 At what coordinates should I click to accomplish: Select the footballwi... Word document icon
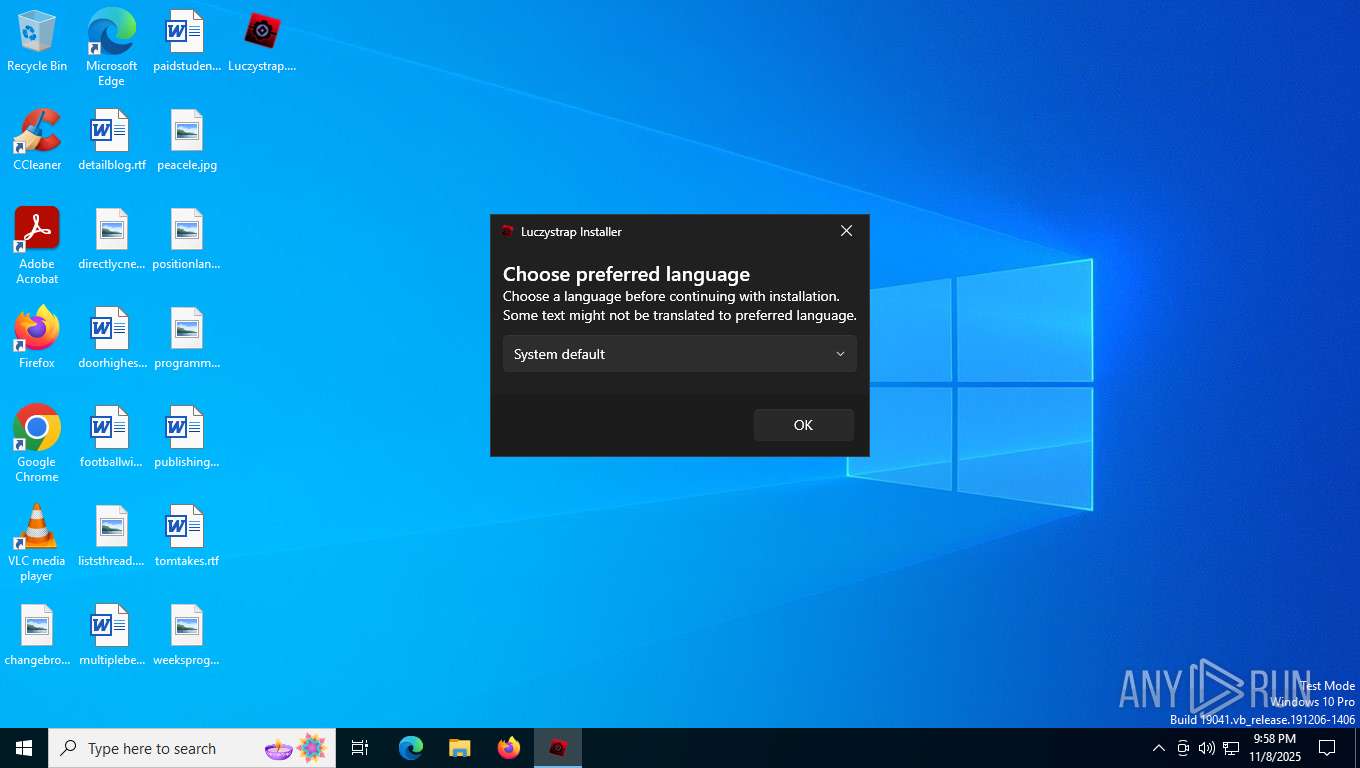click(x=111, y=438)
